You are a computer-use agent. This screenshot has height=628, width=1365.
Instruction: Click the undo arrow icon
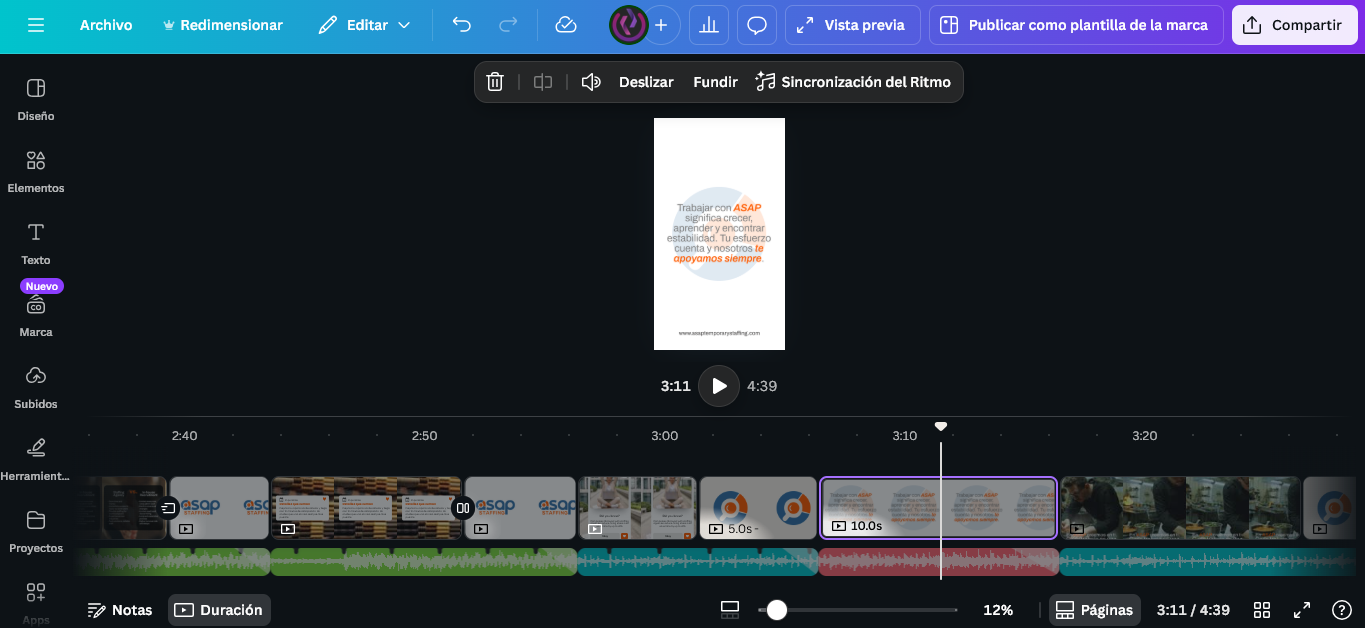point(461,25)
